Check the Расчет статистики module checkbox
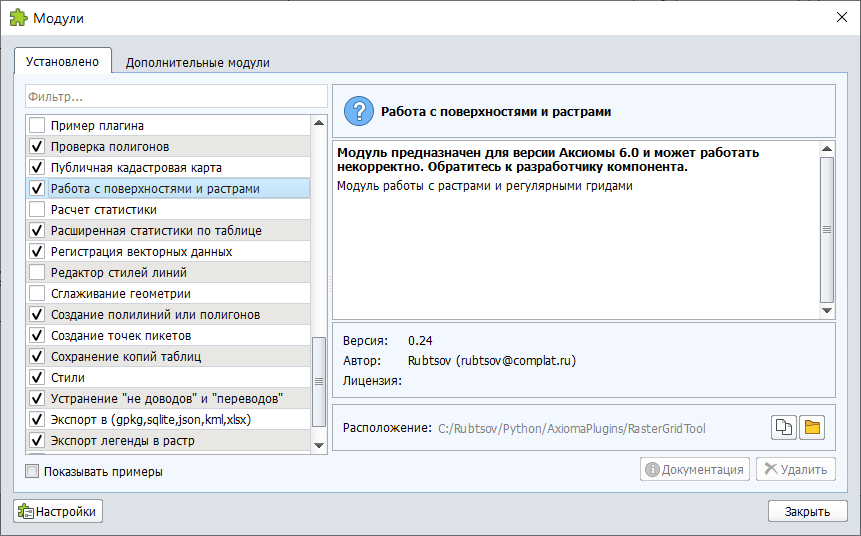The width and height of the screenshot is (861, 536). [x=37, y=210]
